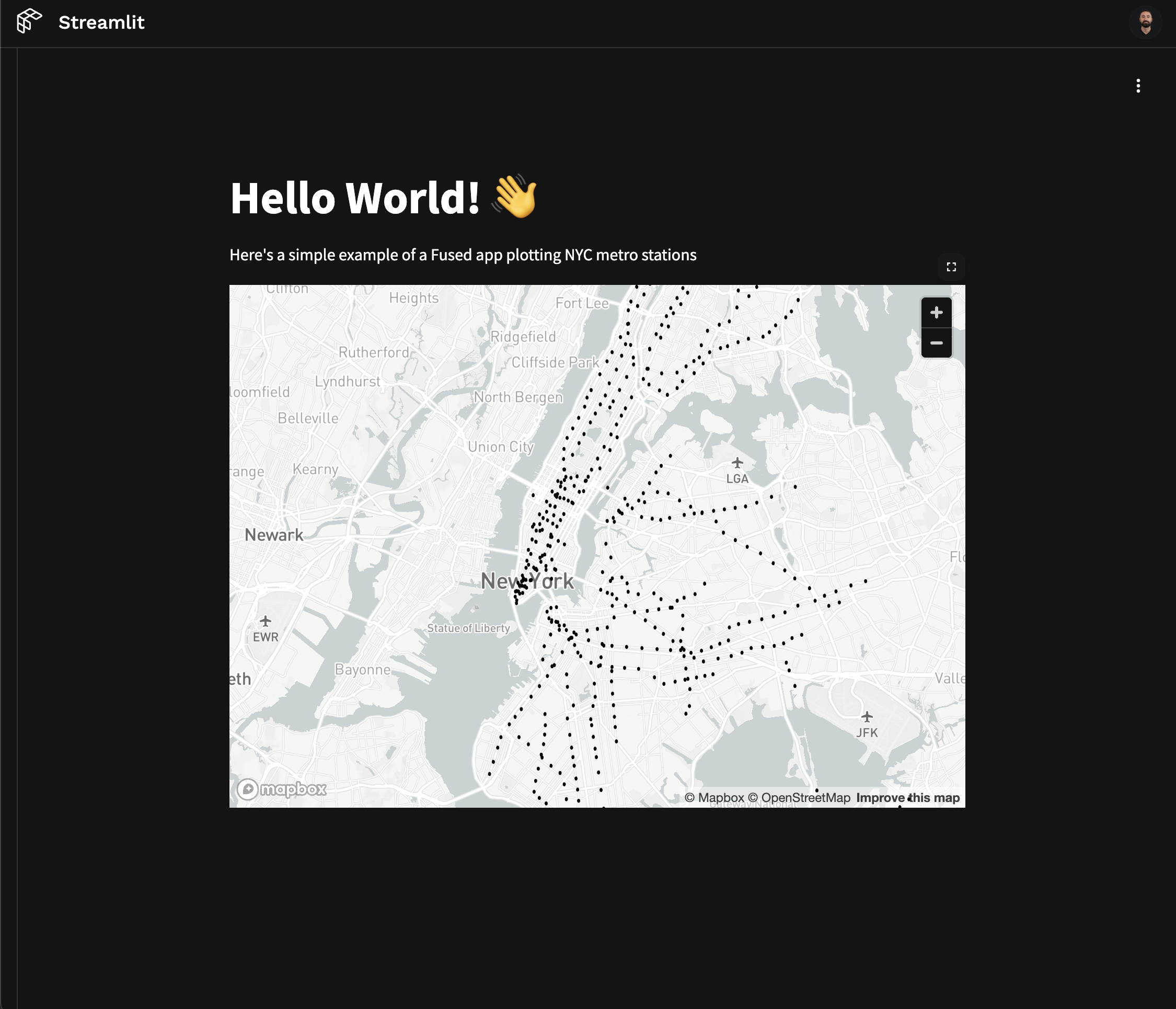
Task: Expand the map to fullscreen
Action: click(x=951, y=267)
